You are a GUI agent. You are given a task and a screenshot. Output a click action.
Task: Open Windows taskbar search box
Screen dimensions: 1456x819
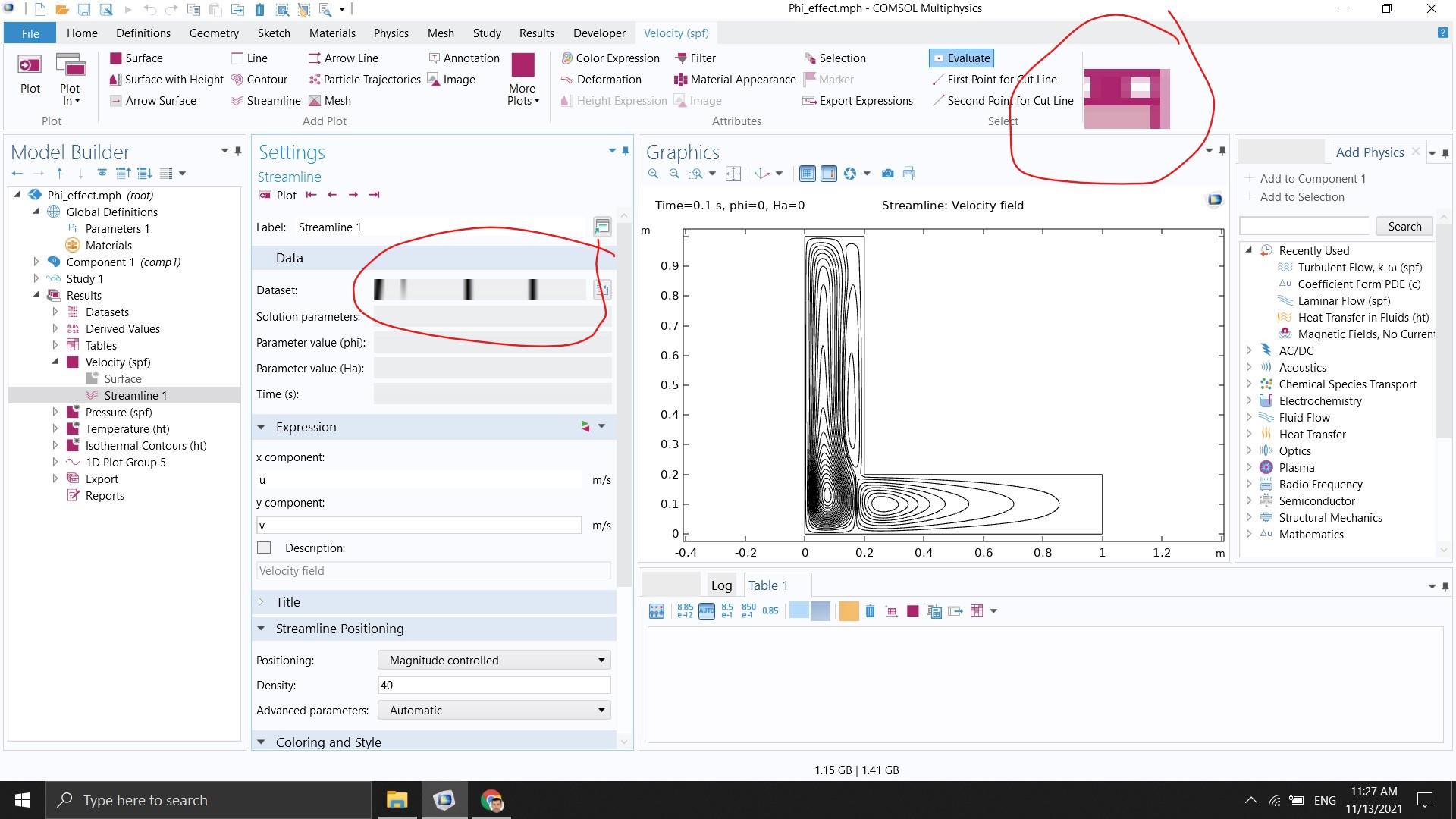pyautogui.click(x=209, y=800)
